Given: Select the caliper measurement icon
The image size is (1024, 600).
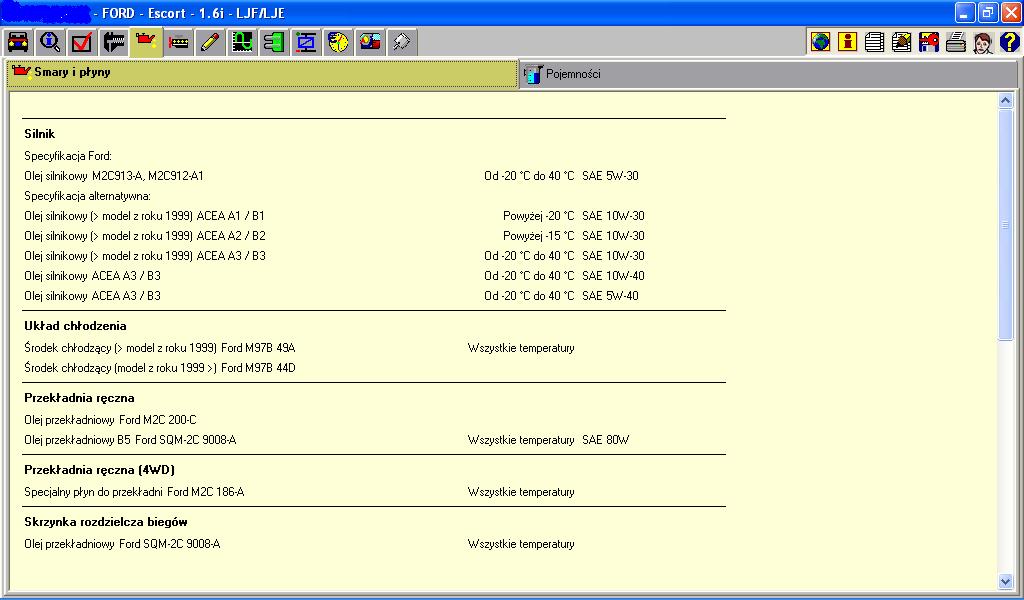Looking at the screenshot, I should point(114,42).
